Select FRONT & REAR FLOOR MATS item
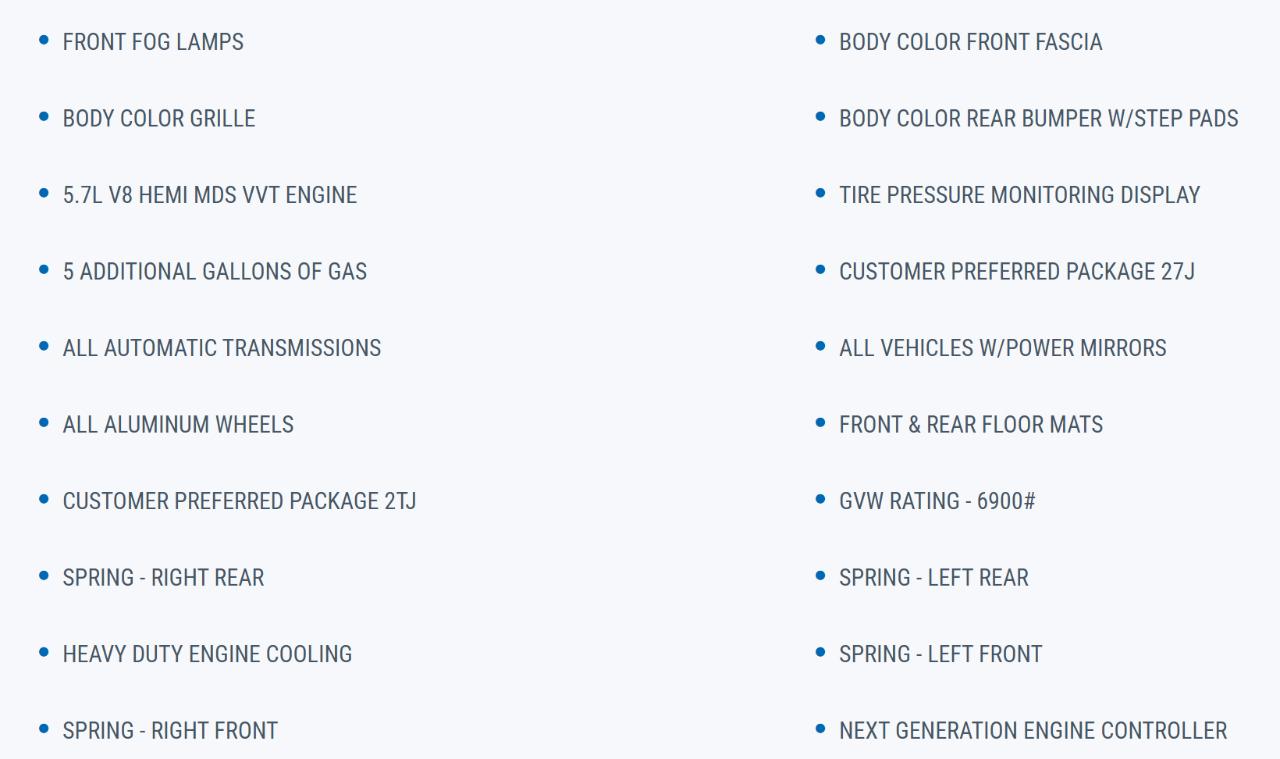This screenshot has width=1280, height=759. coord(971,424)
